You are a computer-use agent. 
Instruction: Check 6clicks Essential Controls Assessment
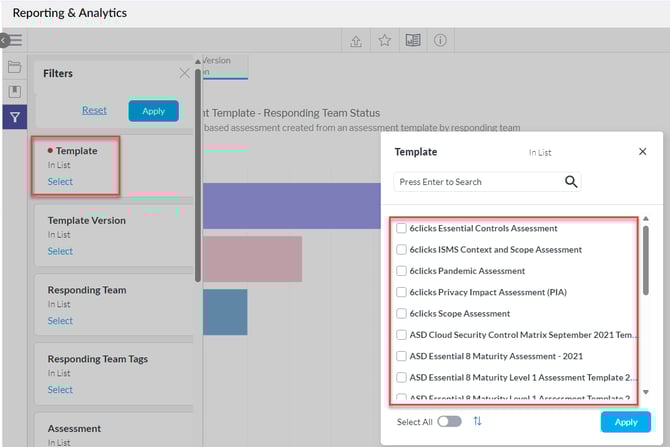(401, 228)
